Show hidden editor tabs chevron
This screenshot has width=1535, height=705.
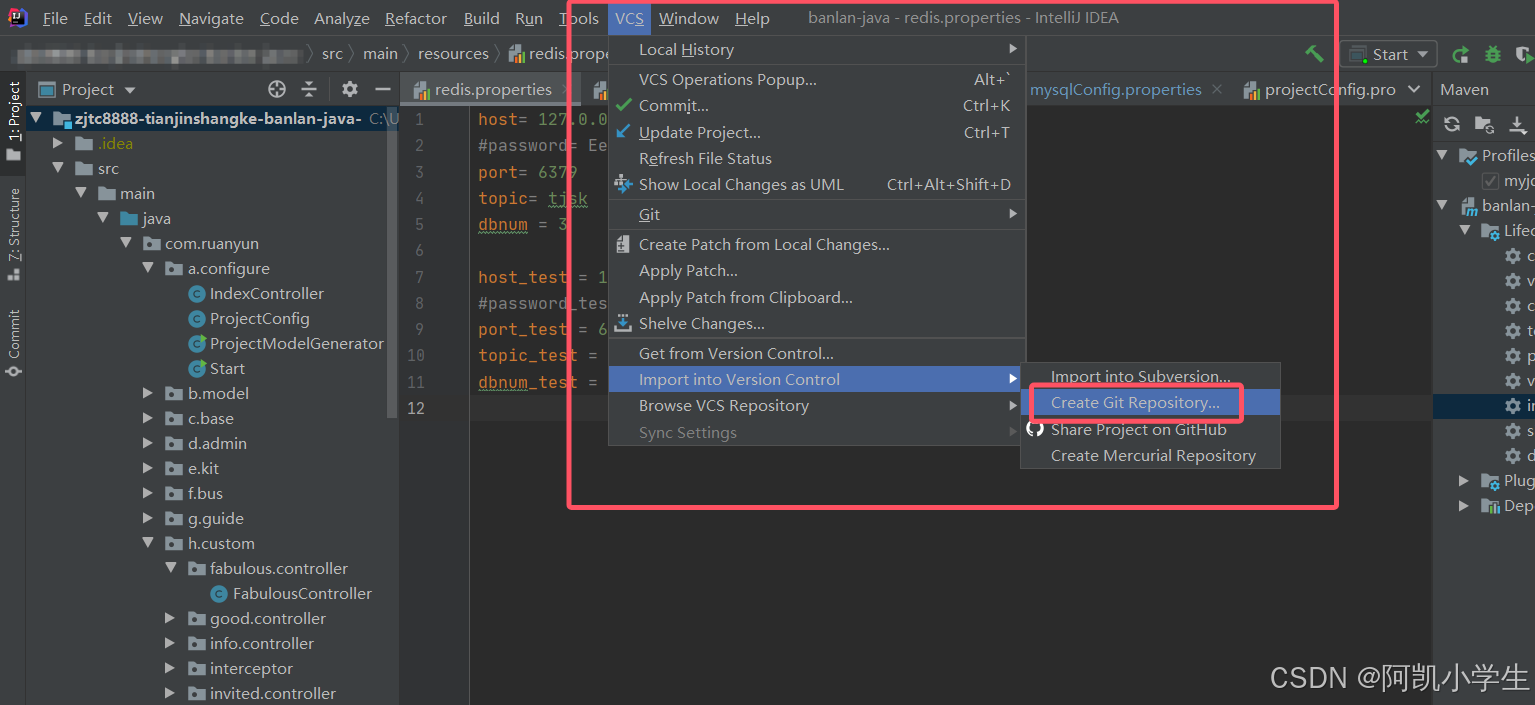[x=1414, y=89]
